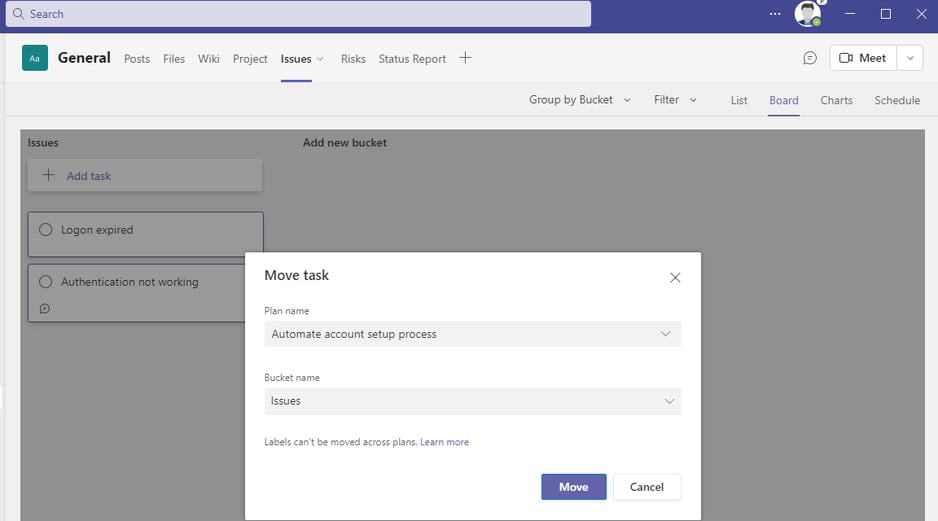Click Cancel in Move task dialog
938x521 pixels.
point(647,487)
